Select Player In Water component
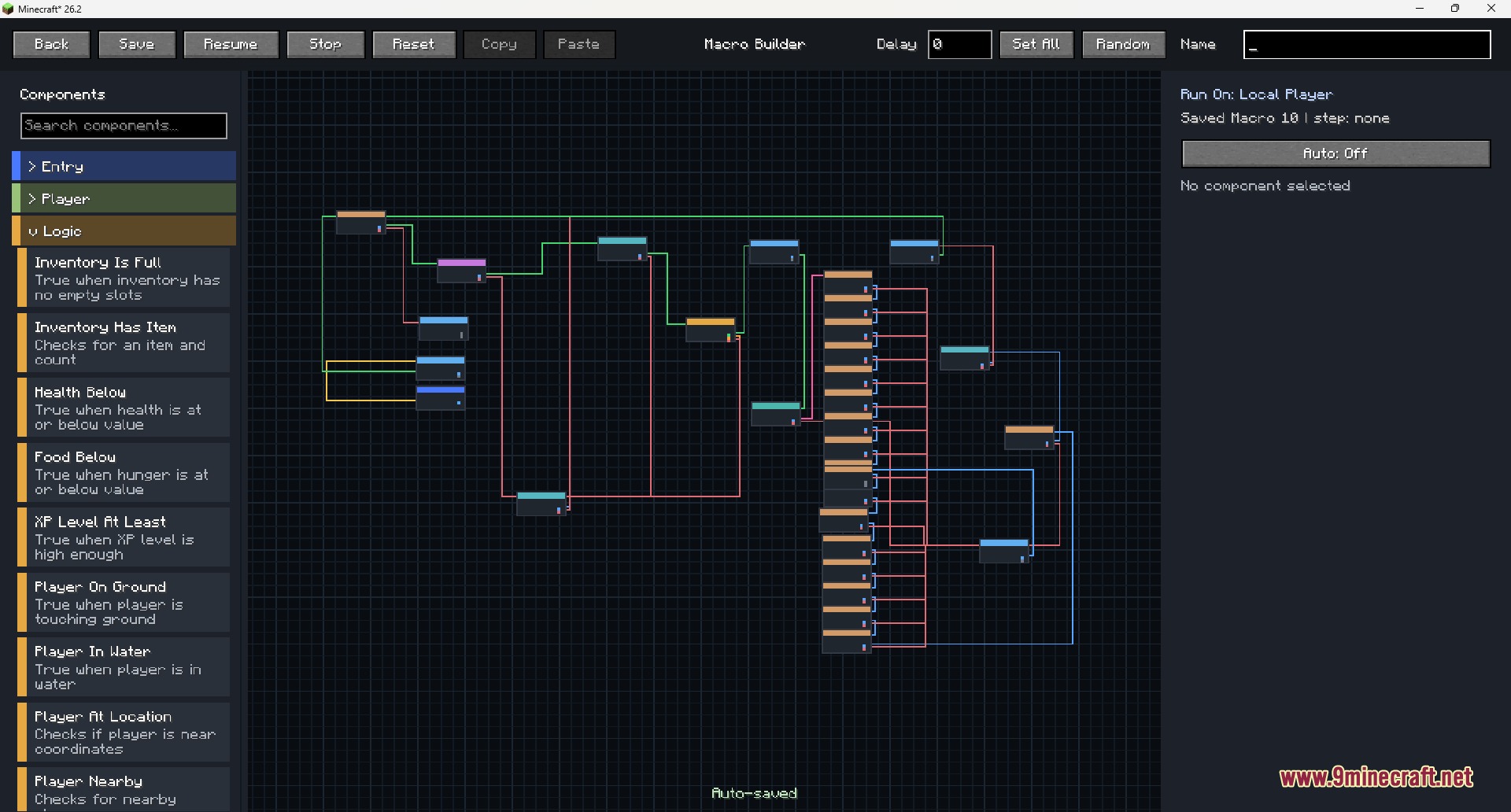This screenshot has width=1511, height=812. point(124,667)
